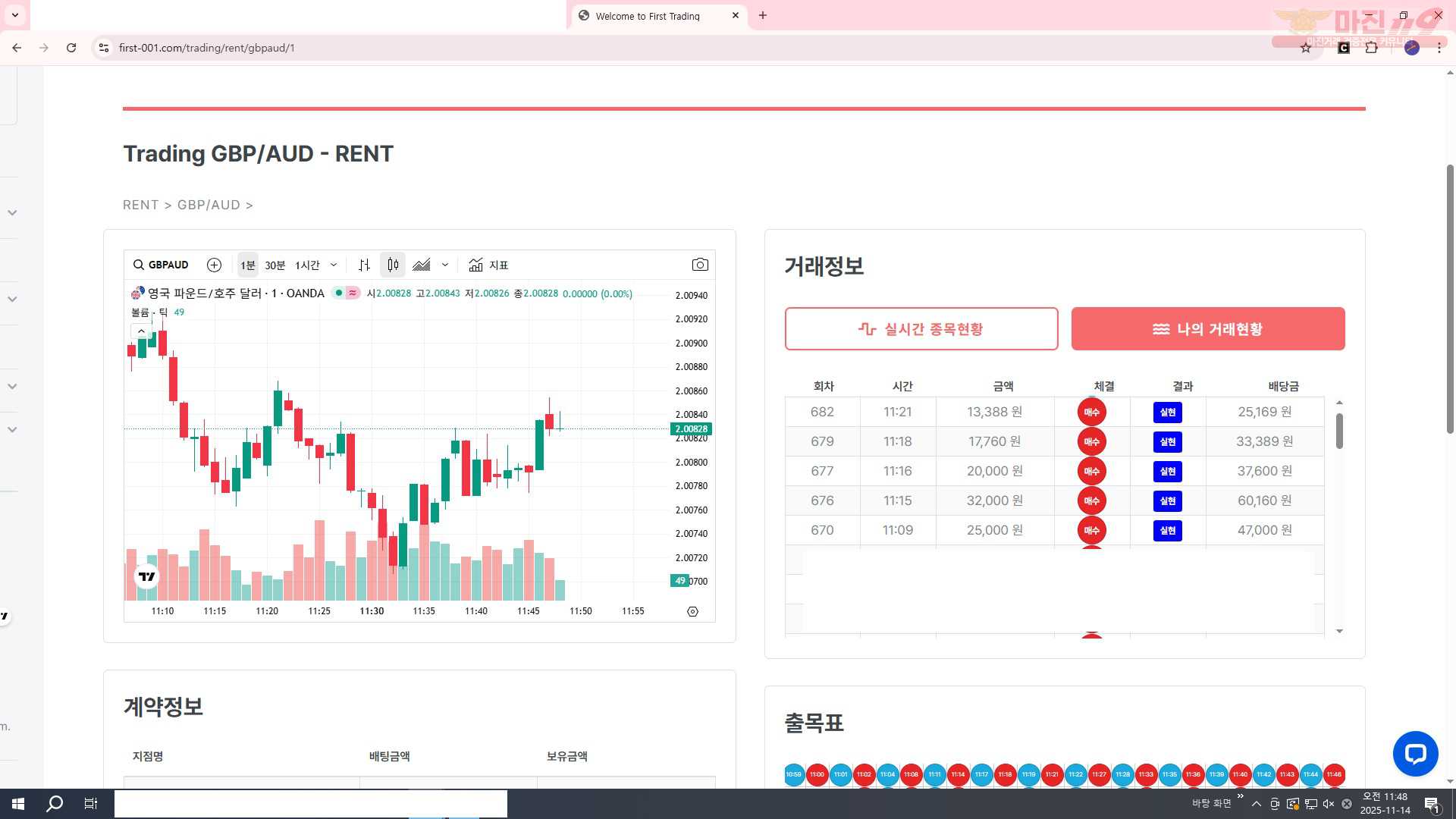Click the chart snapshot camera icon

(700, 265)
